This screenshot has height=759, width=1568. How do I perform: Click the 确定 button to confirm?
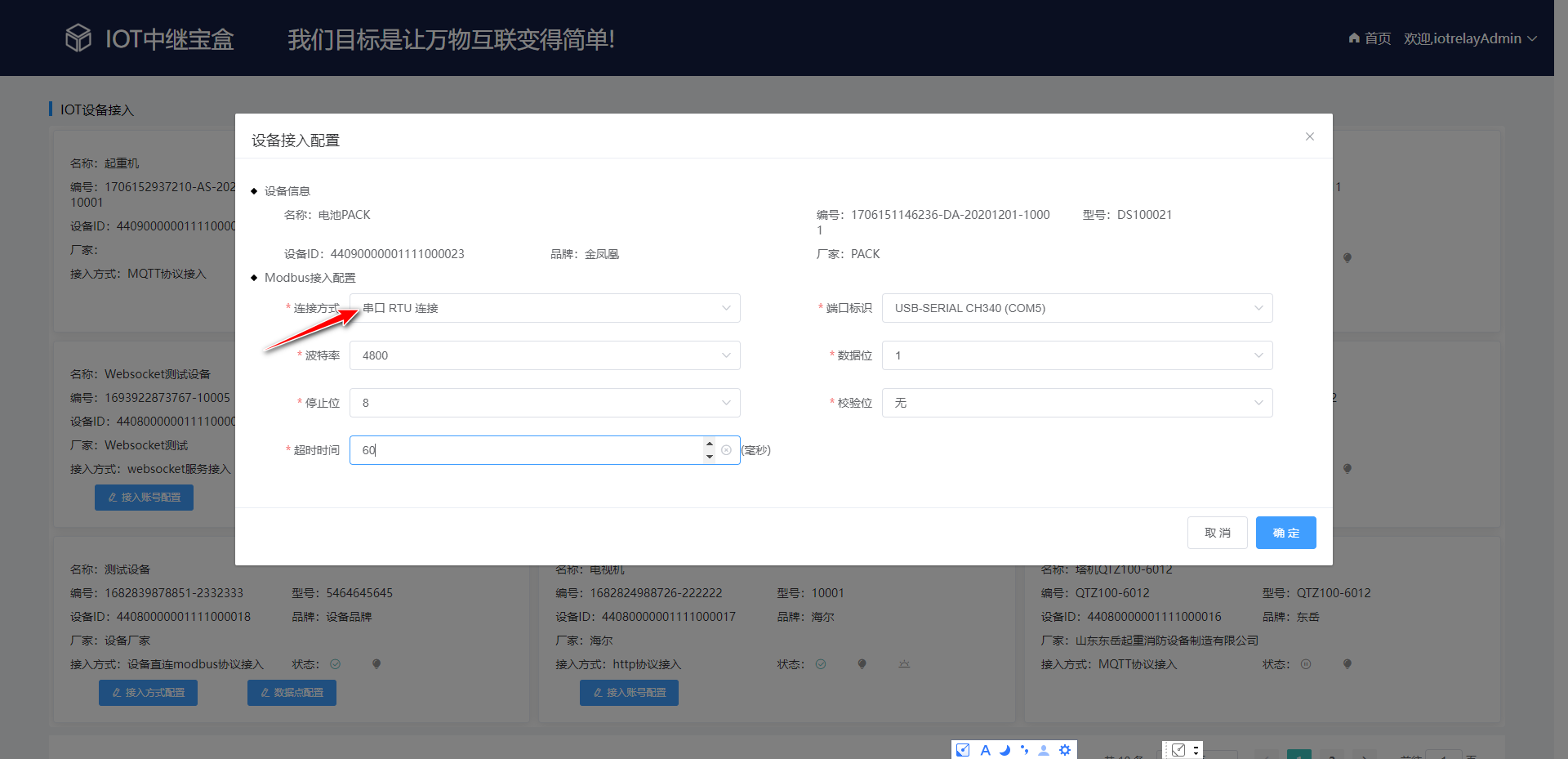click(1285, 532)
